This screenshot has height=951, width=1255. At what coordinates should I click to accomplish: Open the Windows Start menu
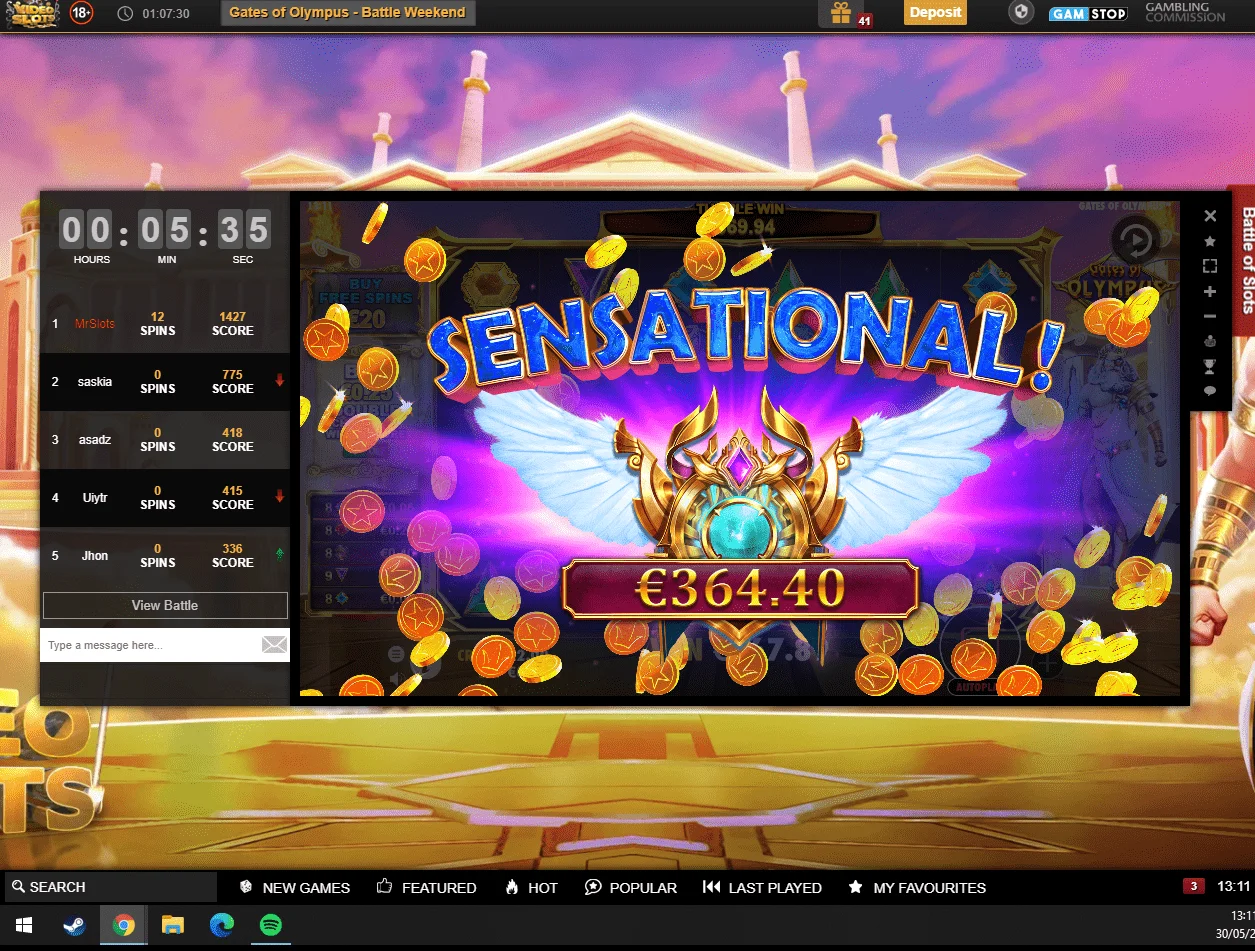coord(23,925)
